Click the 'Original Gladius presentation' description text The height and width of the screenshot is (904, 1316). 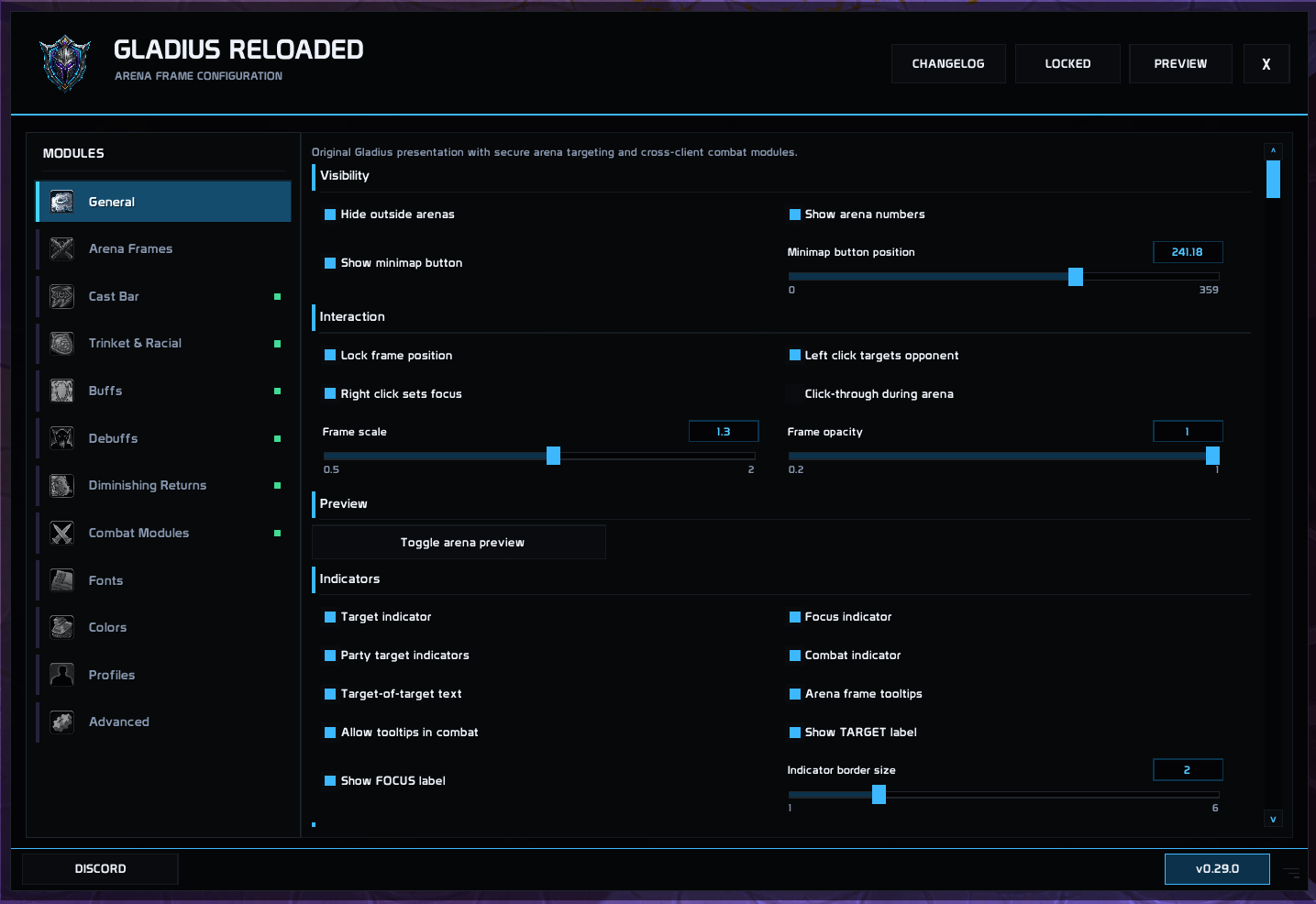point(555,152)
